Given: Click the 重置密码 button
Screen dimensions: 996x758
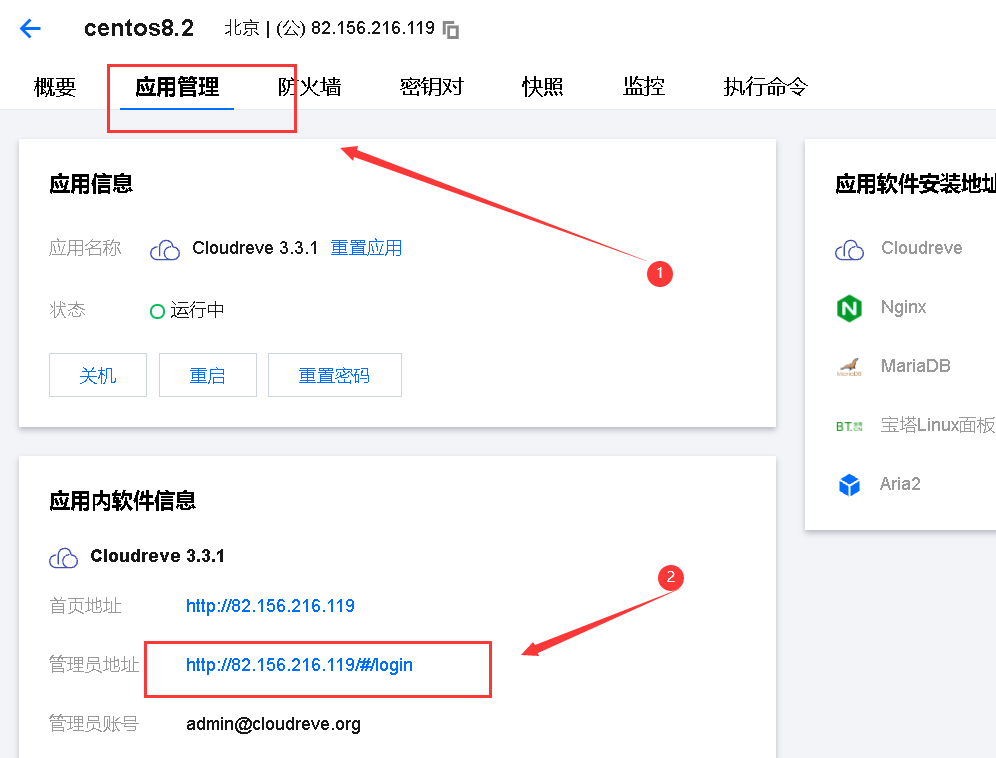Looking at the screenshot, I should click(x=335, y=375).
